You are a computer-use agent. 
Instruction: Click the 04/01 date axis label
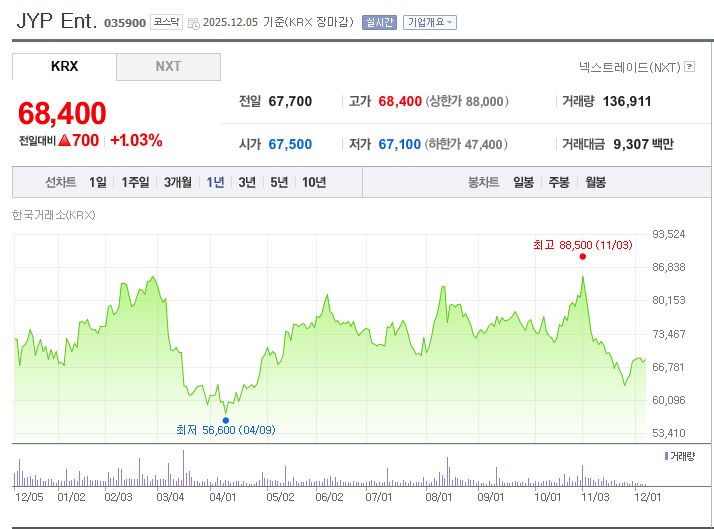point(223,497)
